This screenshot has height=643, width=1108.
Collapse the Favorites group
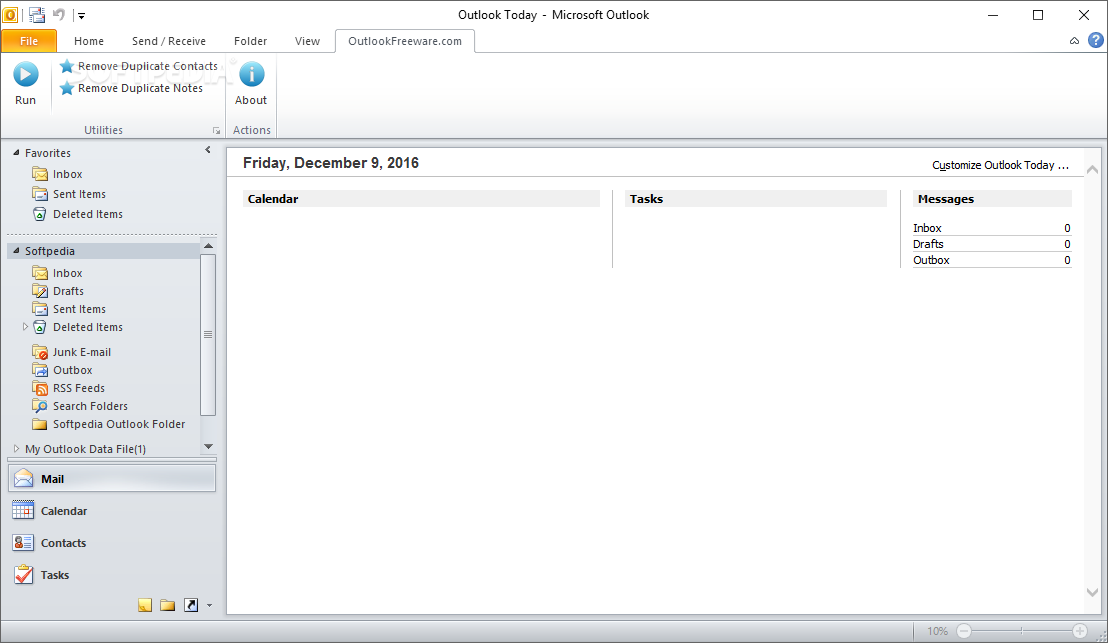pos(16,152)
